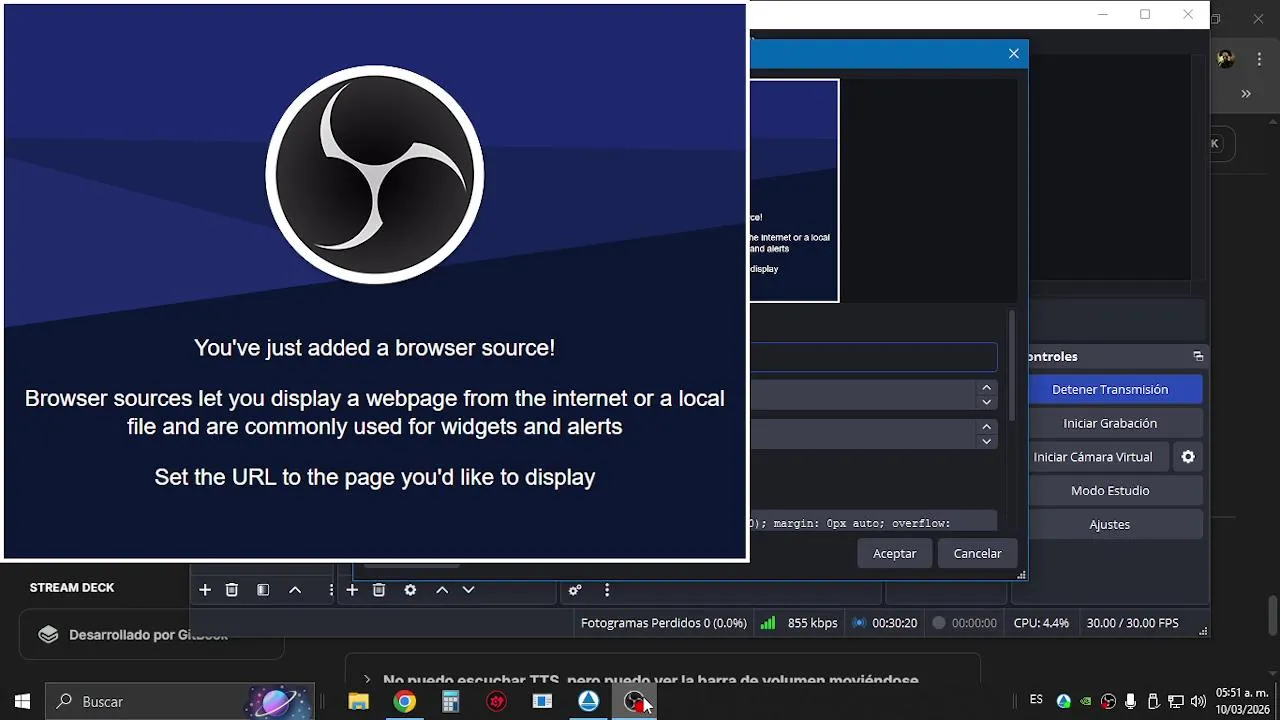Delete selected scene with trash icon

pos(232,590)
